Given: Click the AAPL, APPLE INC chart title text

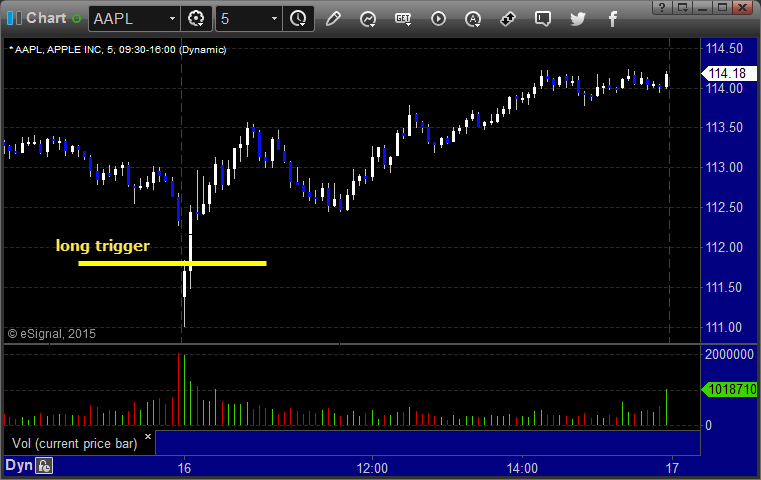Looking at the screenshot, I should pyautogui.click(x=120, y=50).
